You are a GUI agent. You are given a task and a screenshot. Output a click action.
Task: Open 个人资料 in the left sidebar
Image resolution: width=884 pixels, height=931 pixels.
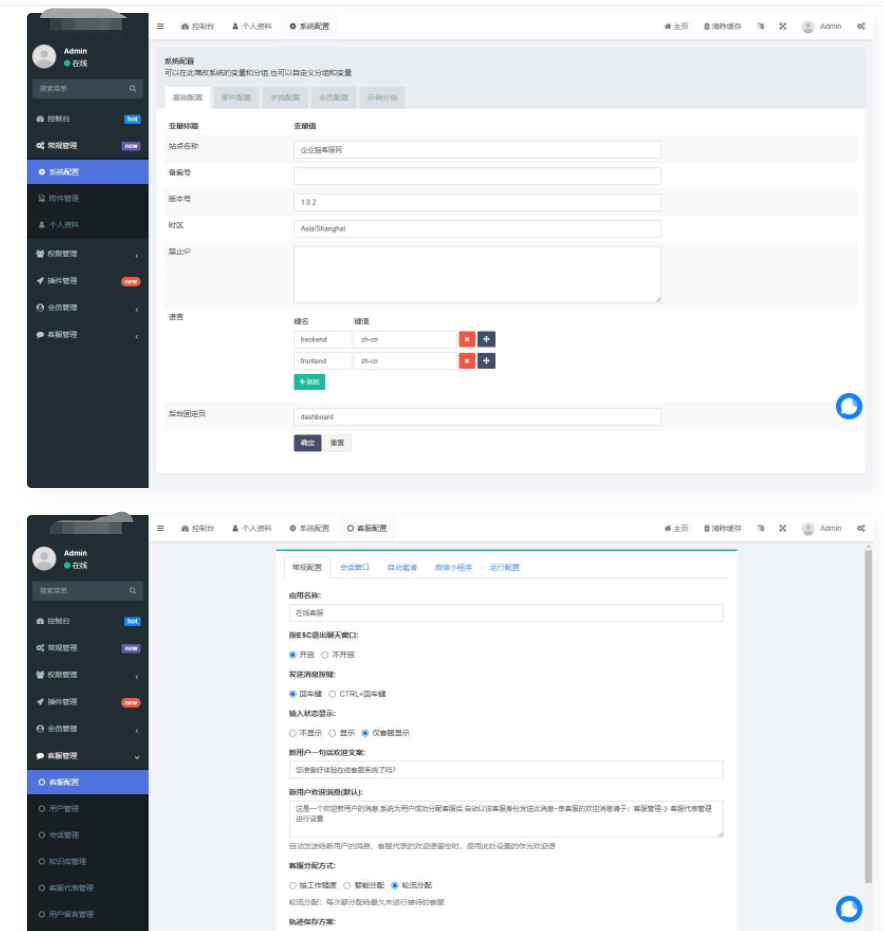pos(64,224)
